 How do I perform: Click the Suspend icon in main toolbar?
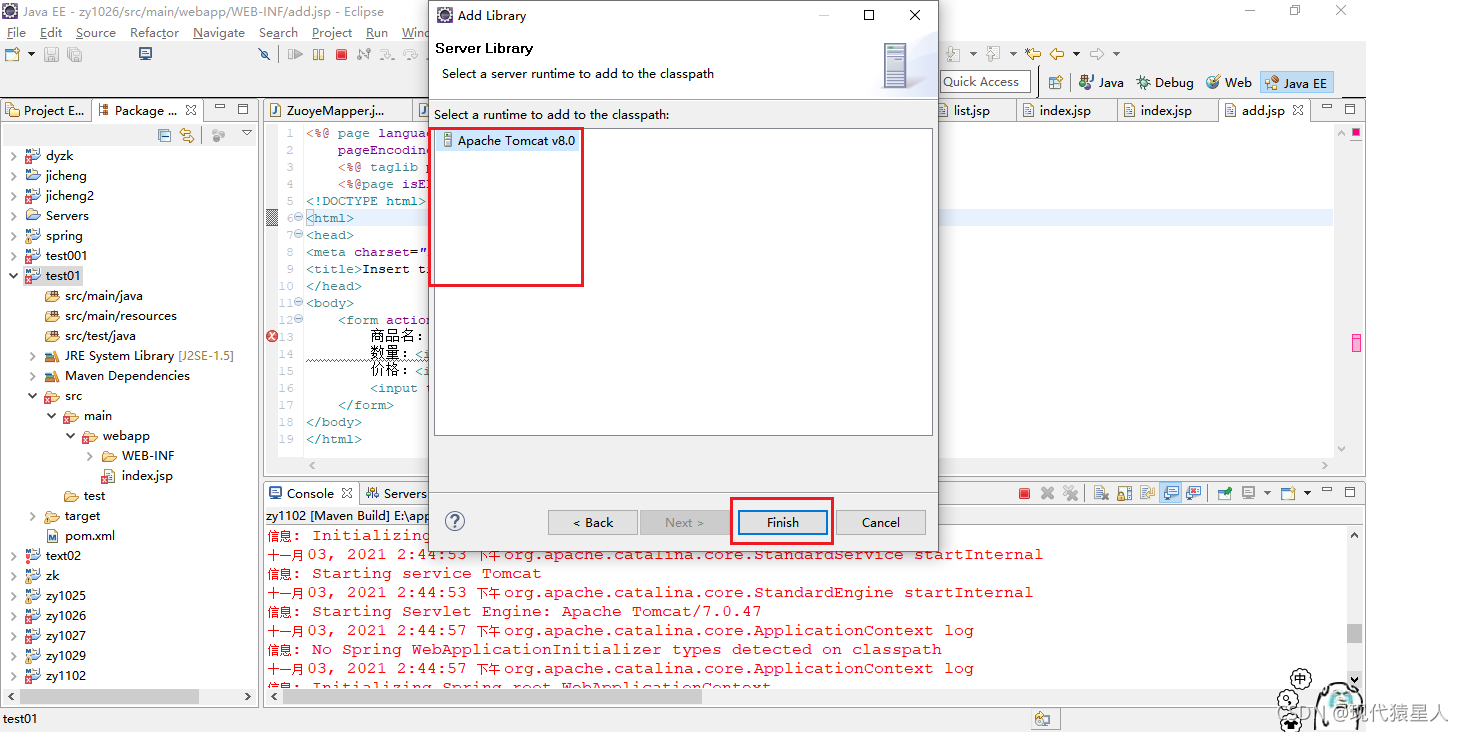click(318, 54)
